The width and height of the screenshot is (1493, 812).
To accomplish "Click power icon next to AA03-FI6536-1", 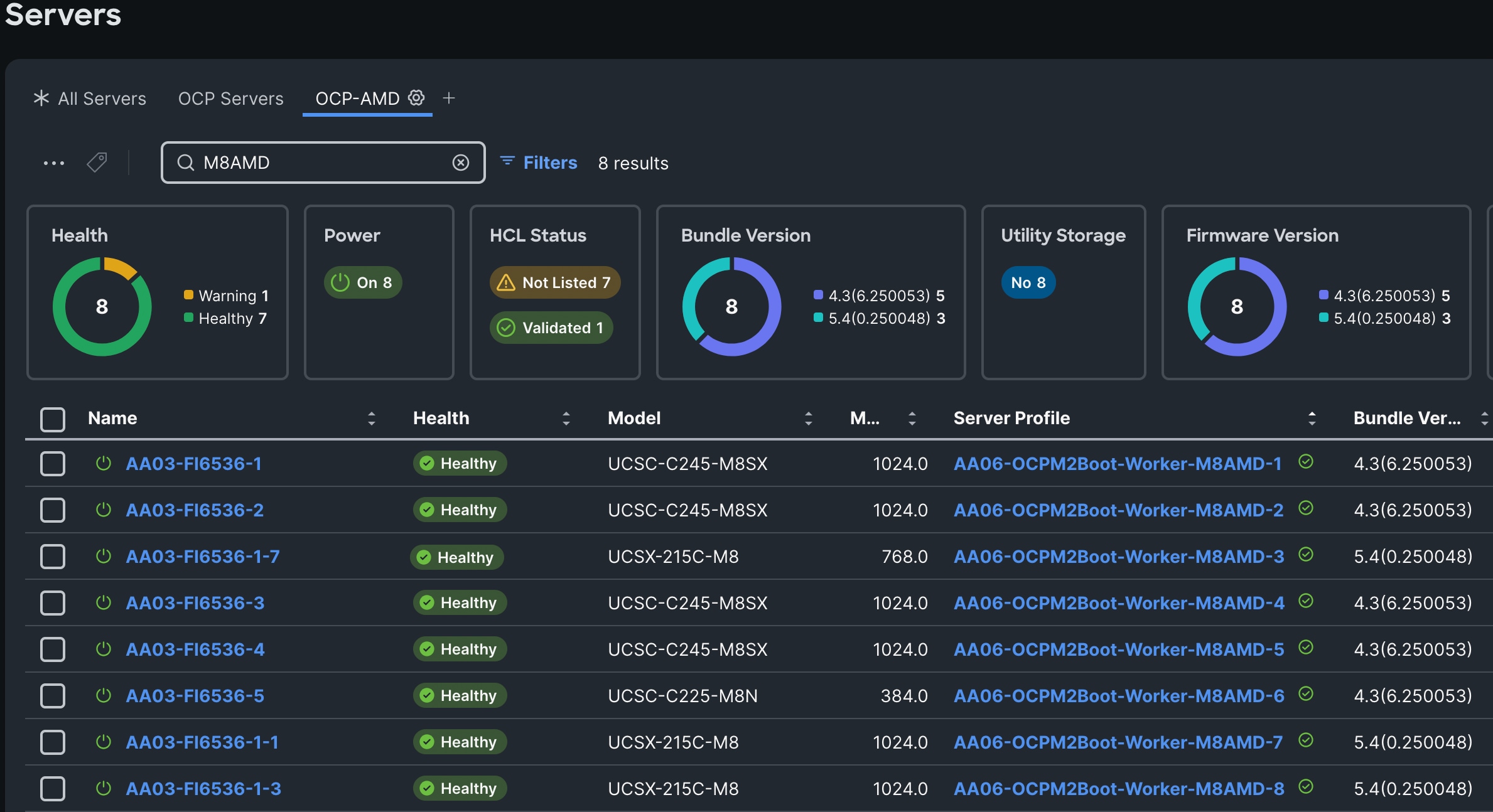I will point(104,464).
